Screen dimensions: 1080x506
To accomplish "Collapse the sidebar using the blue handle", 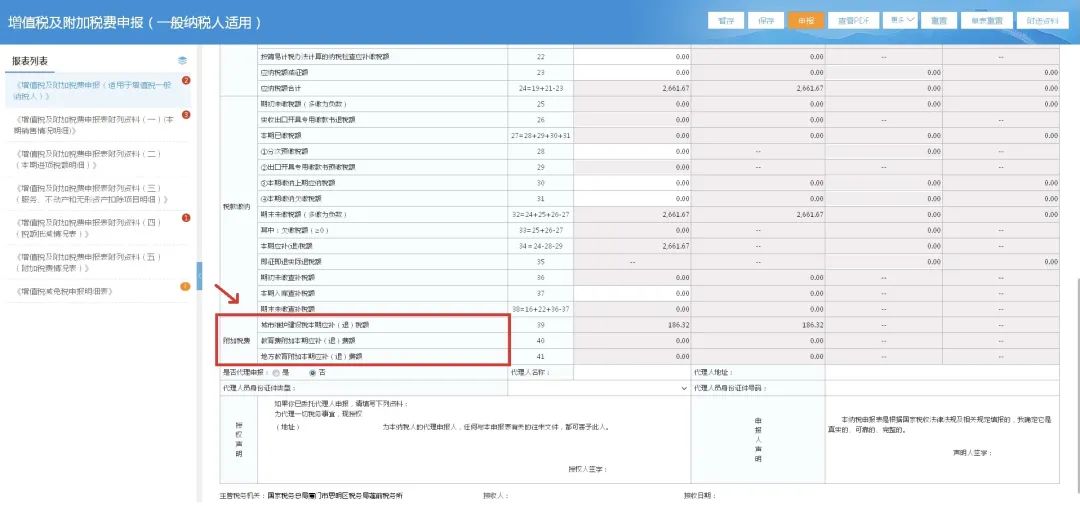I will [x=199, y=275].
